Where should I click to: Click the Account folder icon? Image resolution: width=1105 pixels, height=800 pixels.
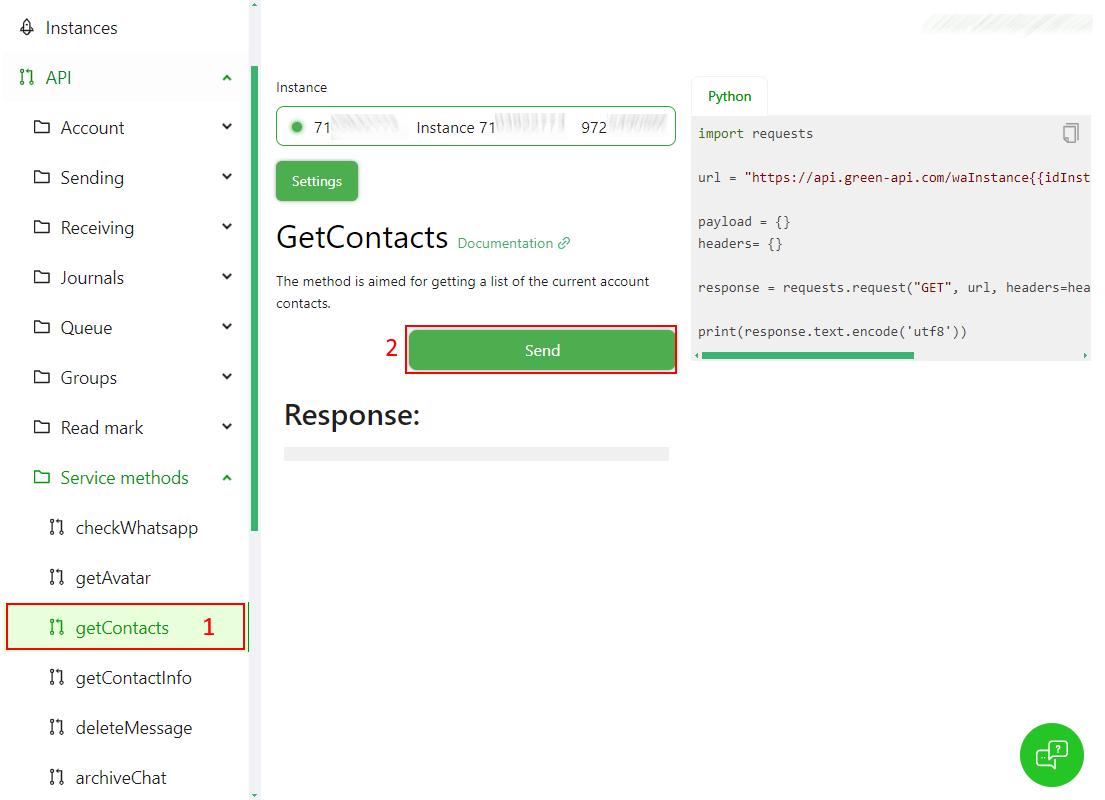tap(42, 127)
